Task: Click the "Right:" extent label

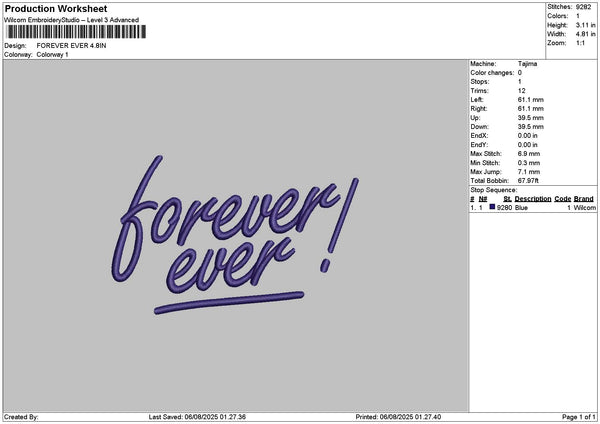Action: coord(479,109)
